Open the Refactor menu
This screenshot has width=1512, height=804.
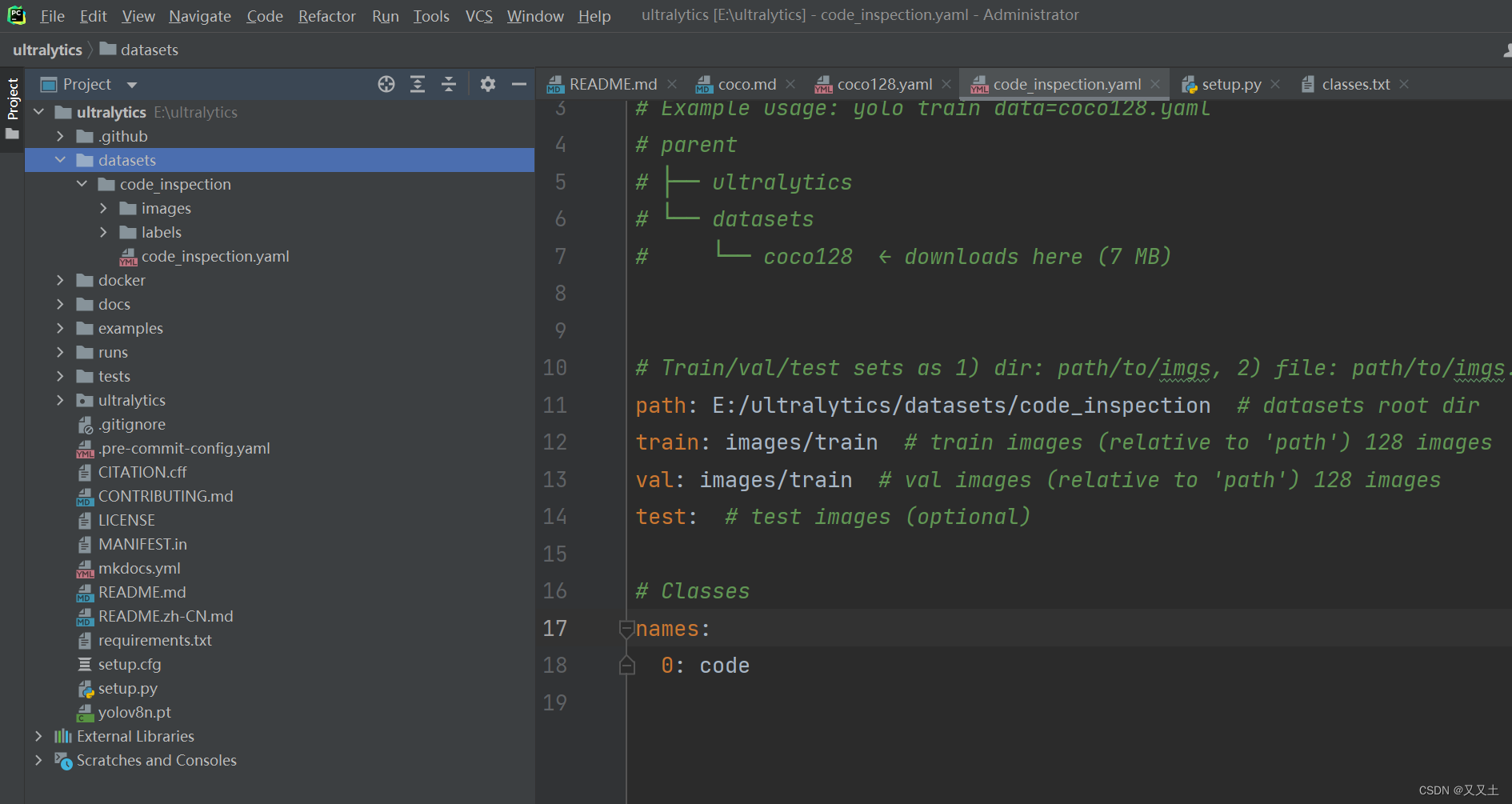pyautogui.click(x=326, y=16)
